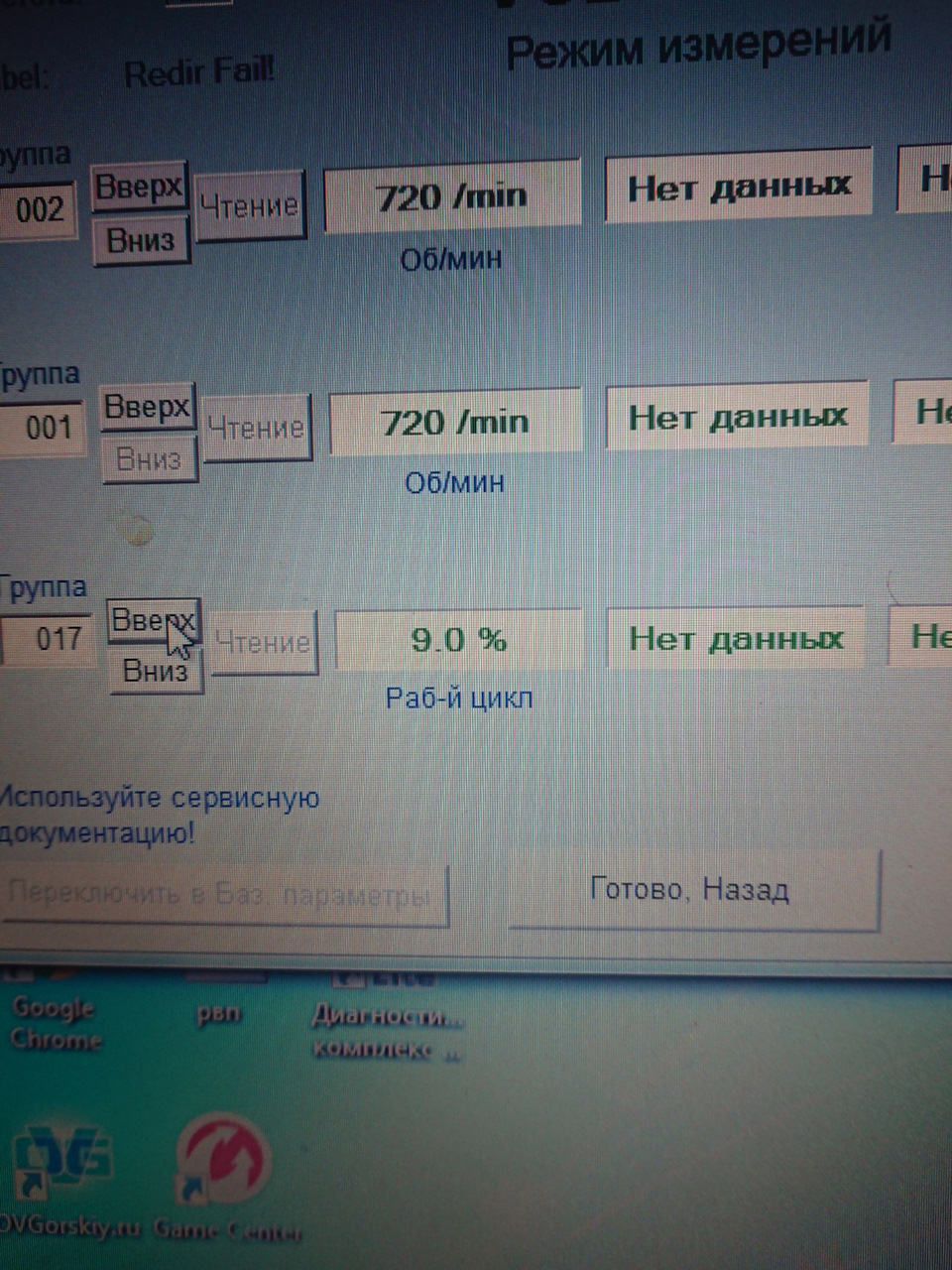The height and width of the screenshot is (1270, 952).
Task: Click "Вверх" for group 001
Action: [x=147, y=407]
